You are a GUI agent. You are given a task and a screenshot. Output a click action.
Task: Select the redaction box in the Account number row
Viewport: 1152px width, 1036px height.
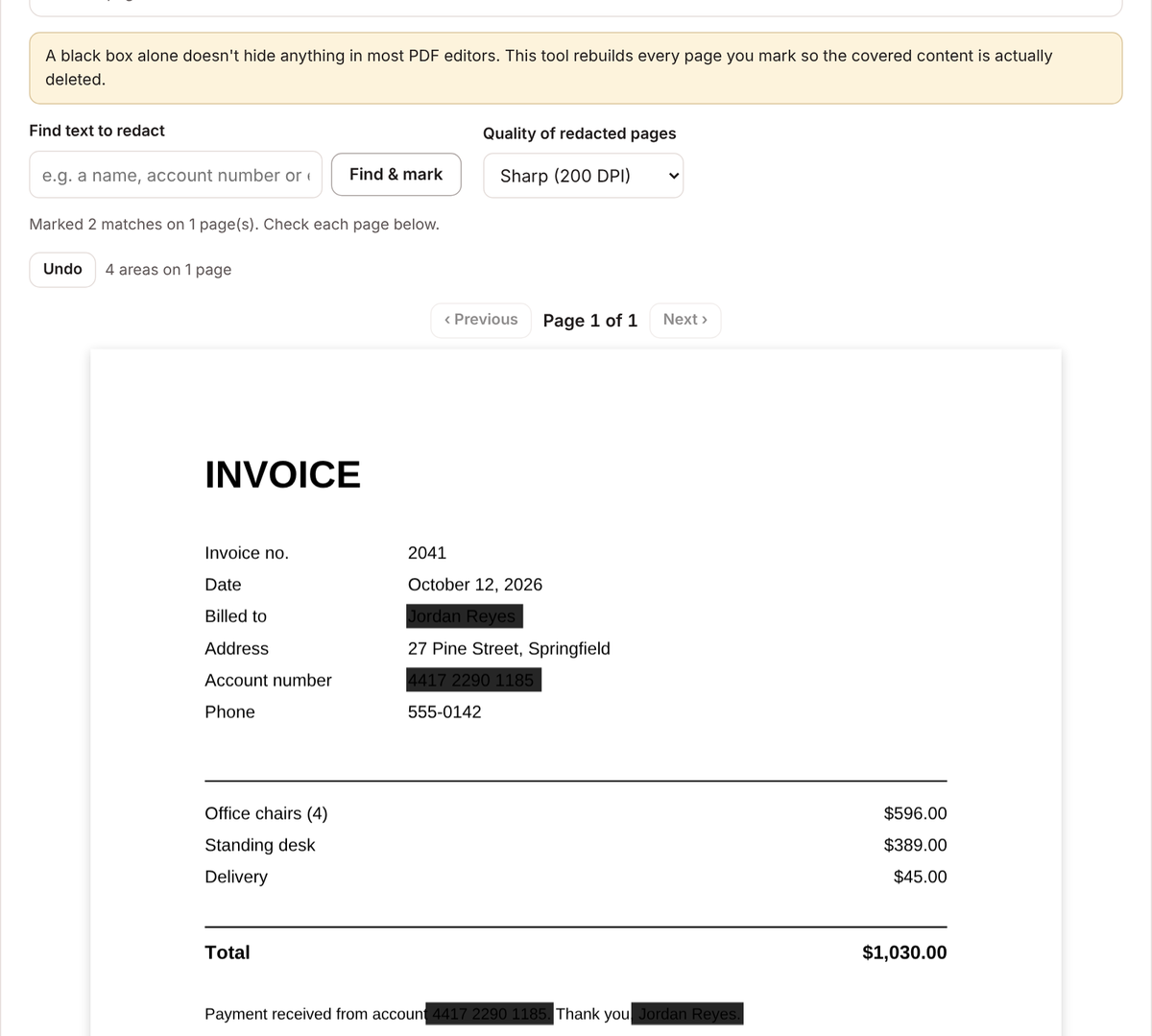click(x=473, y=680)
